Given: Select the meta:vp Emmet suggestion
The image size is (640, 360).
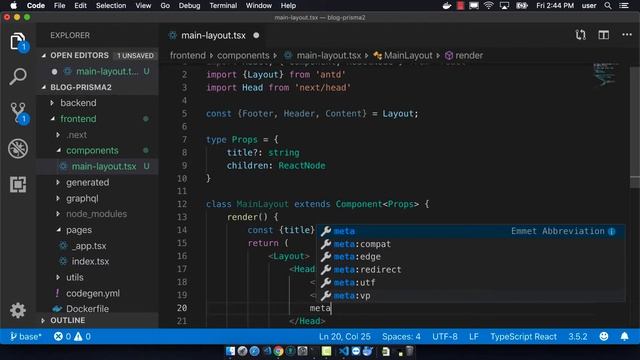Looking at the screenshot, I should click(471, 296).
